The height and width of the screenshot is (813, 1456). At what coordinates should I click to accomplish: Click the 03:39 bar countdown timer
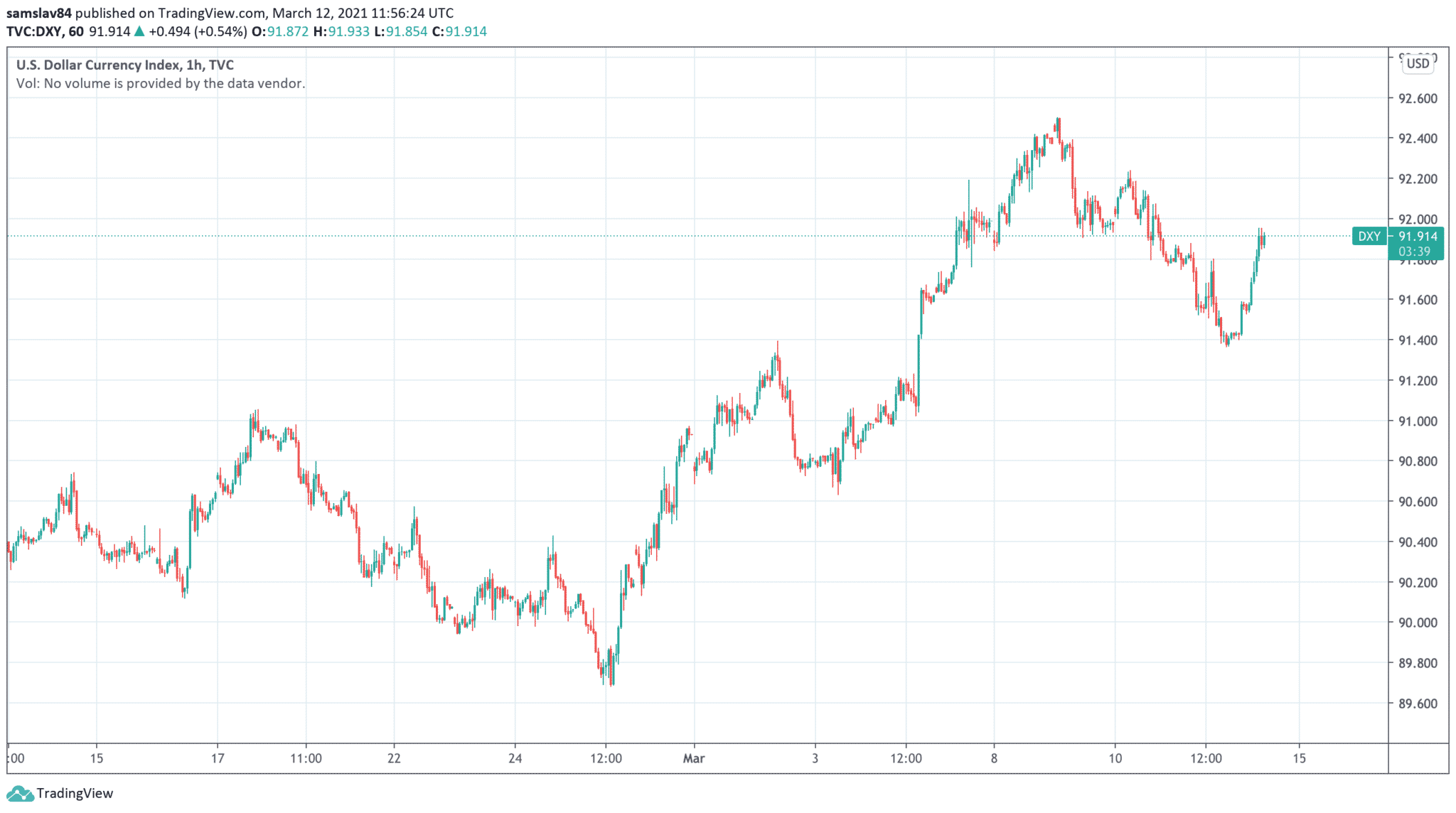1414,252
